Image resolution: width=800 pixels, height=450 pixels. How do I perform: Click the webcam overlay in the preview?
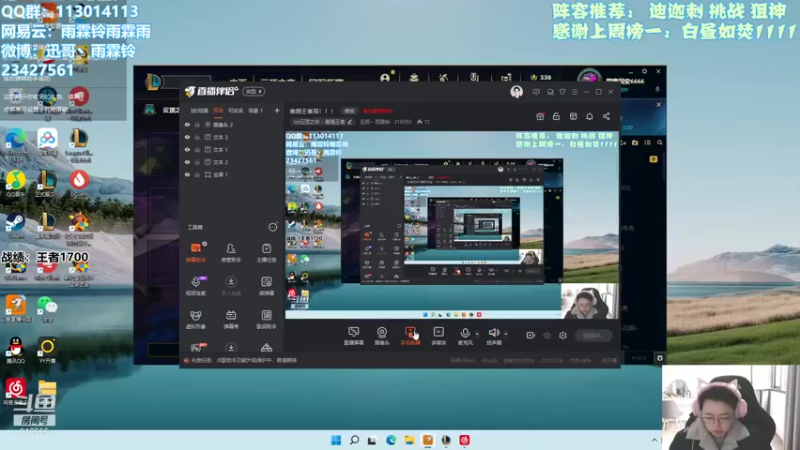(x=589, y=301)
